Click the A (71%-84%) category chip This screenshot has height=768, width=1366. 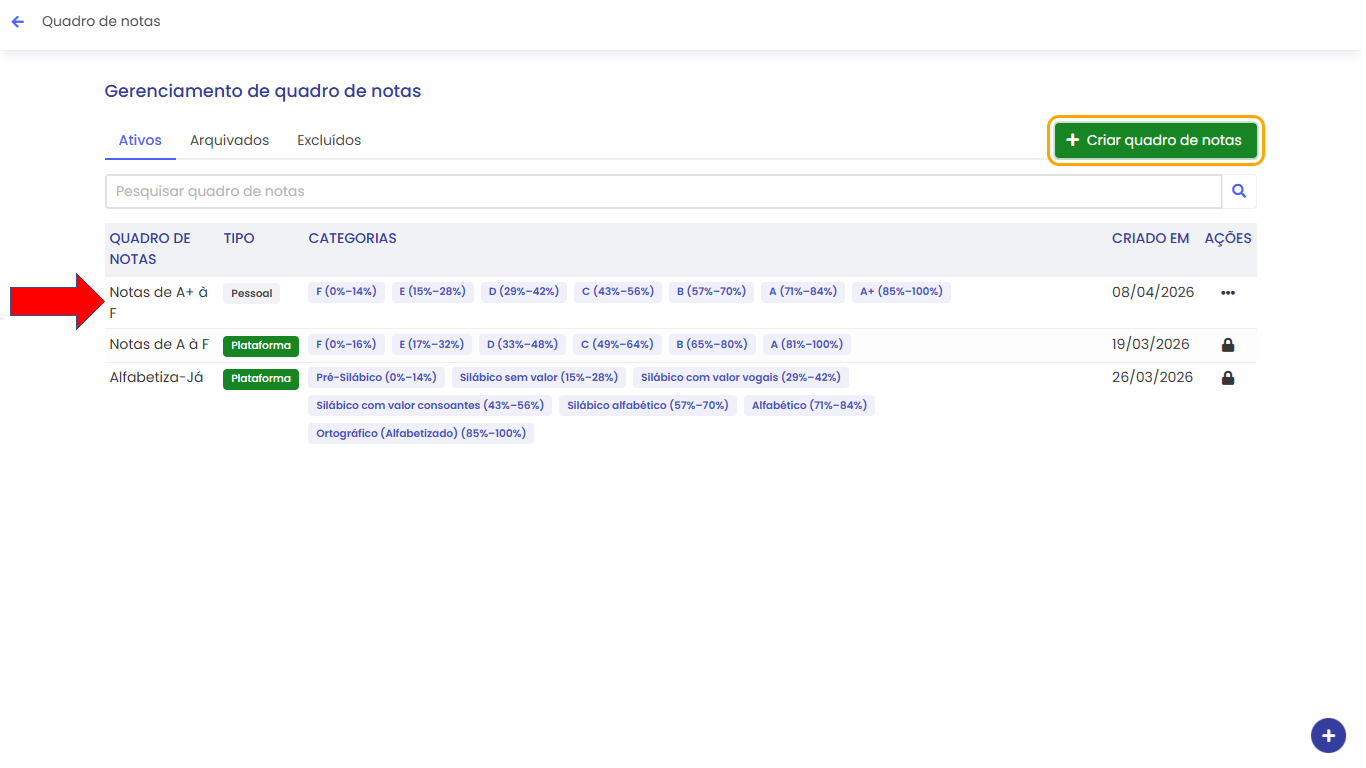coord(803,292)
